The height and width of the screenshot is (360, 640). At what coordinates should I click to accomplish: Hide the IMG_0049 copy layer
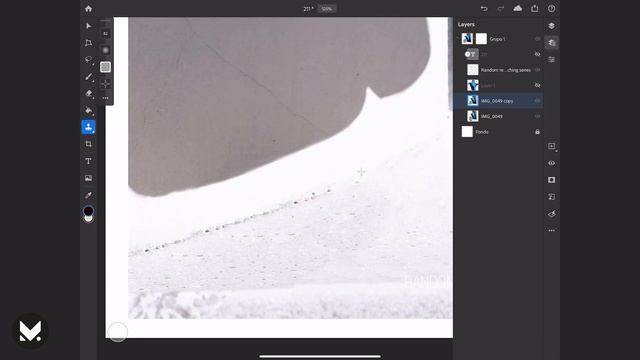538,101
